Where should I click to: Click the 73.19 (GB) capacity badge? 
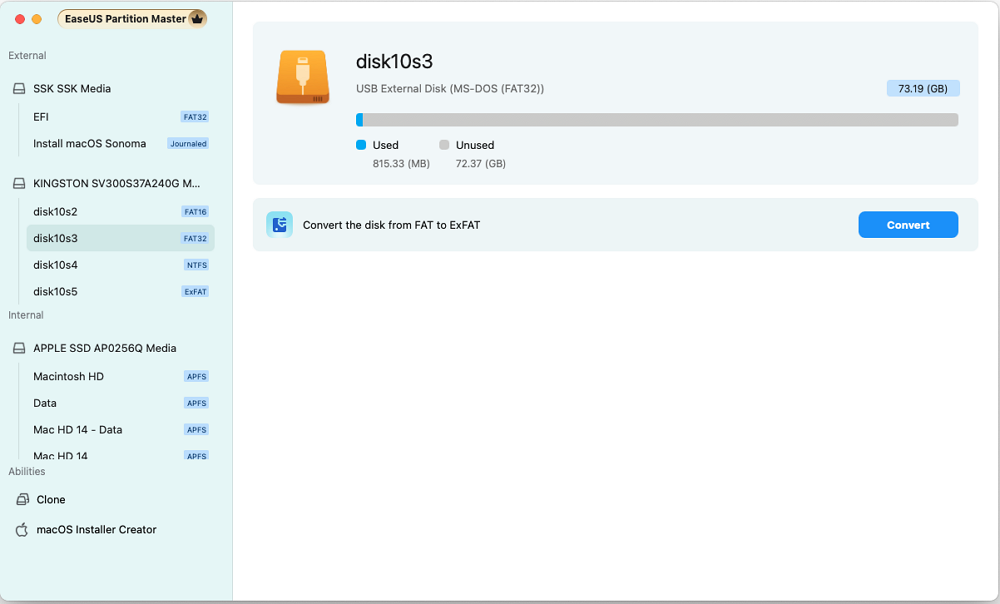(x=923, y=89)
